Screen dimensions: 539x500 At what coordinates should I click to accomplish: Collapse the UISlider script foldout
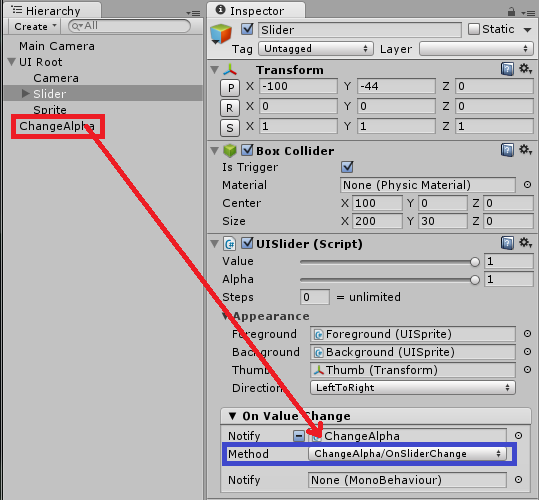coord(215,244)
